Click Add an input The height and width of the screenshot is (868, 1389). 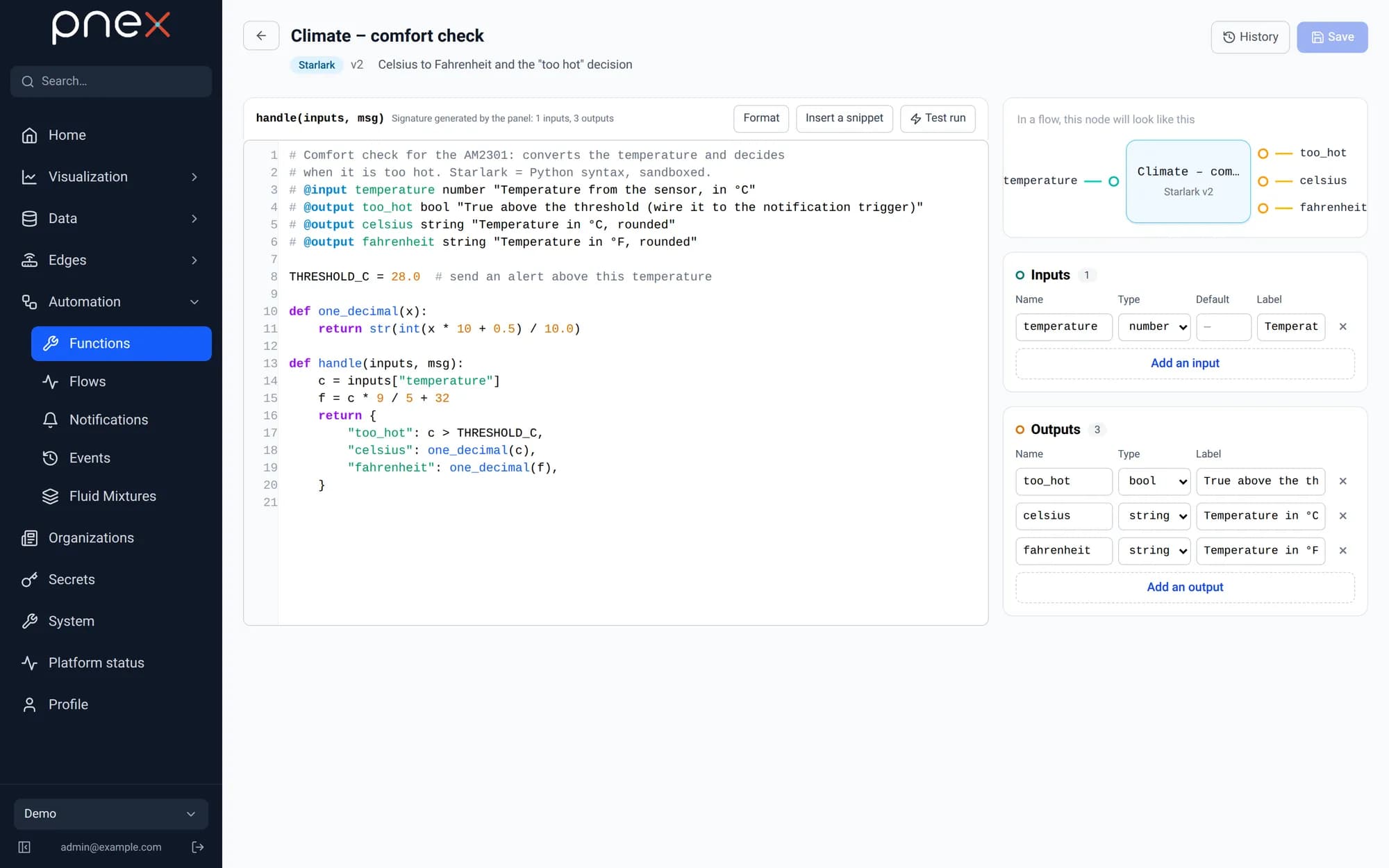point(1185,363)
